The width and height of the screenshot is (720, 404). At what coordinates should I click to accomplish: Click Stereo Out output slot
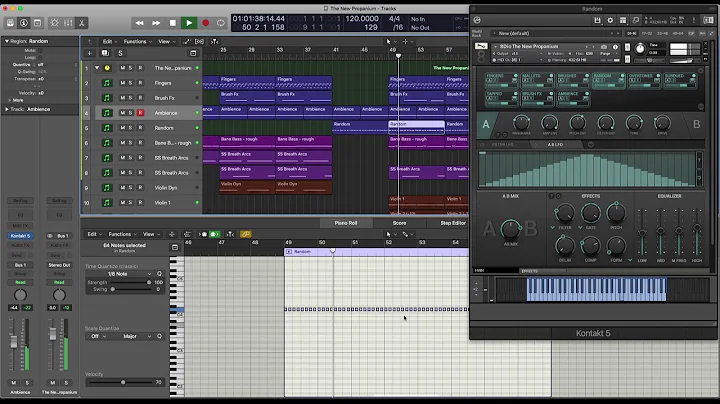59,265
